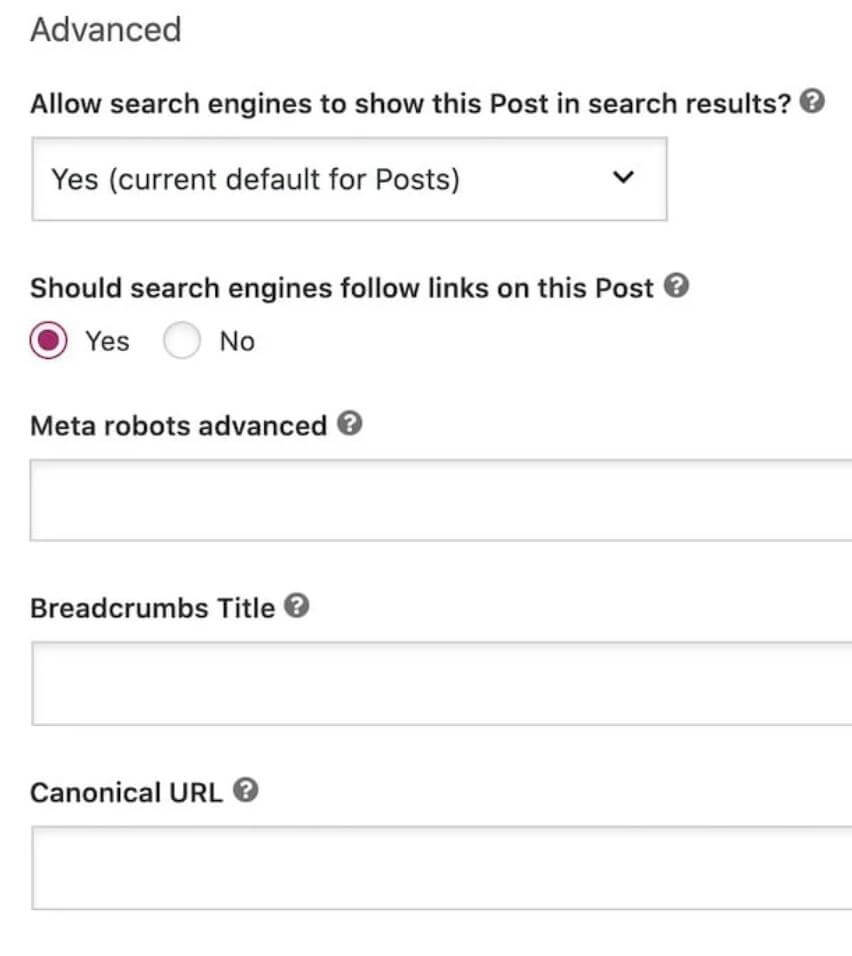The image size is (852, 956).
Task: Click the 'Meta robots advanced' label
Action: 178,426
